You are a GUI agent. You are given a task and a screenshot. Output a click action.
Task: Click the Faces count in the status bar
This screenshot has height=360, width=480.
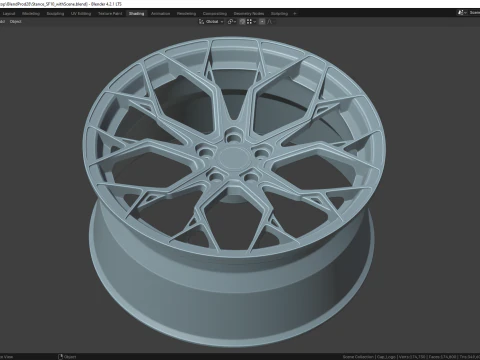(443, 357)
